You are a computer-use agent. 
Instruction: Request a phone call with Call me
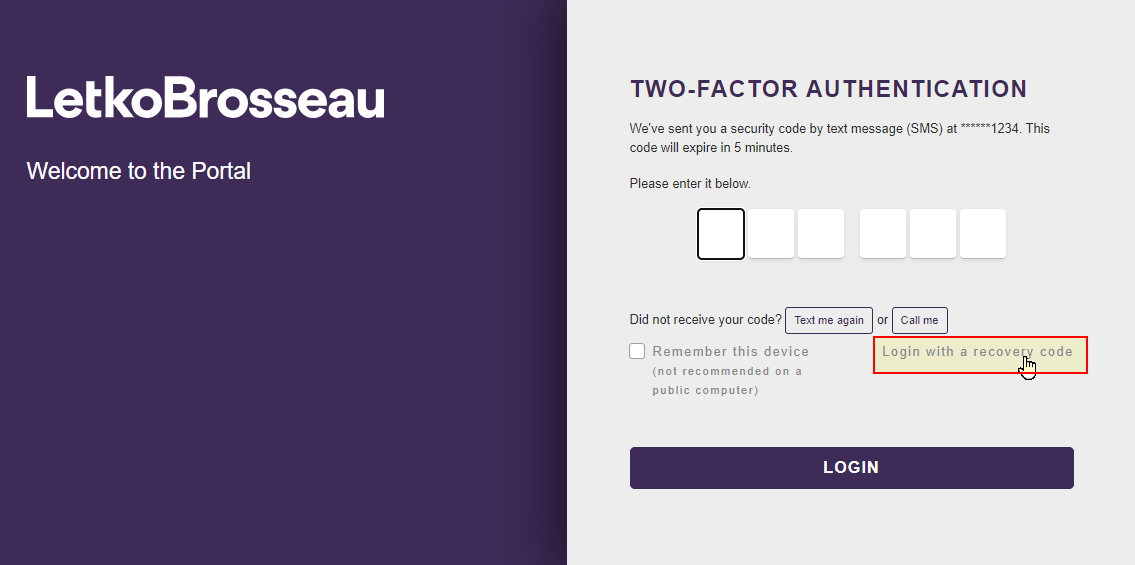pyautogui.click(x=919, y=320)
